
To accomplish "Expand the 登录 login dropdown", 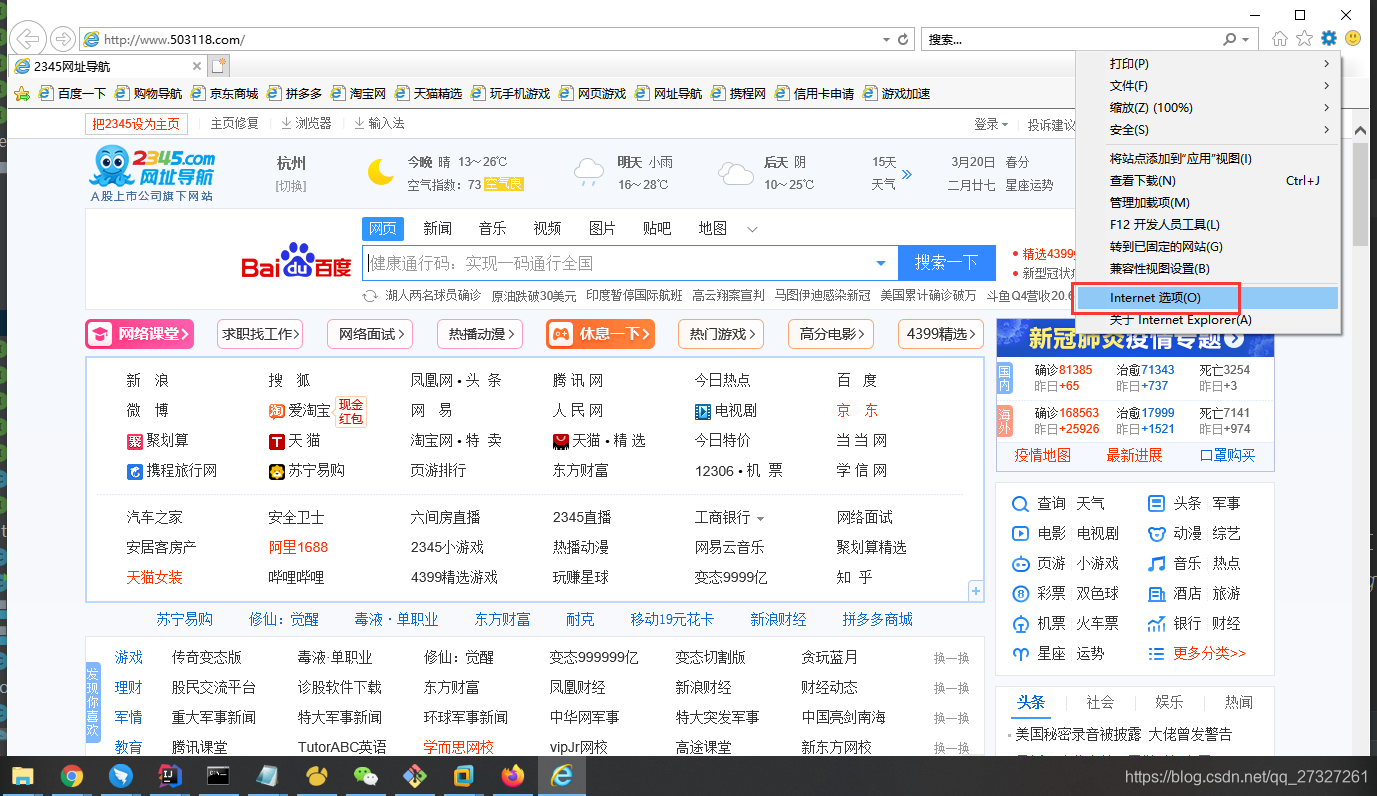I will coord(992,124).
